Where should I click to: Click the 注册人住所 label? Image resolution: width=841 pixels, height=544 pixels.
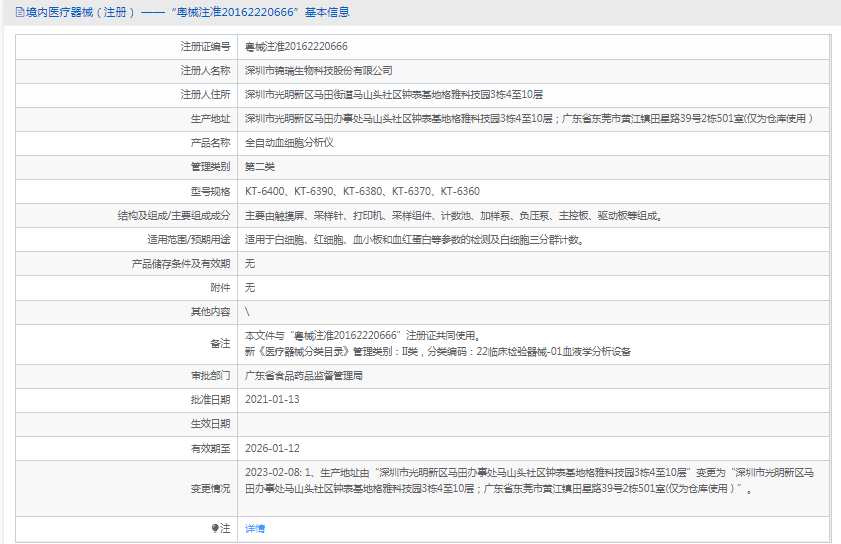point(205,95)
